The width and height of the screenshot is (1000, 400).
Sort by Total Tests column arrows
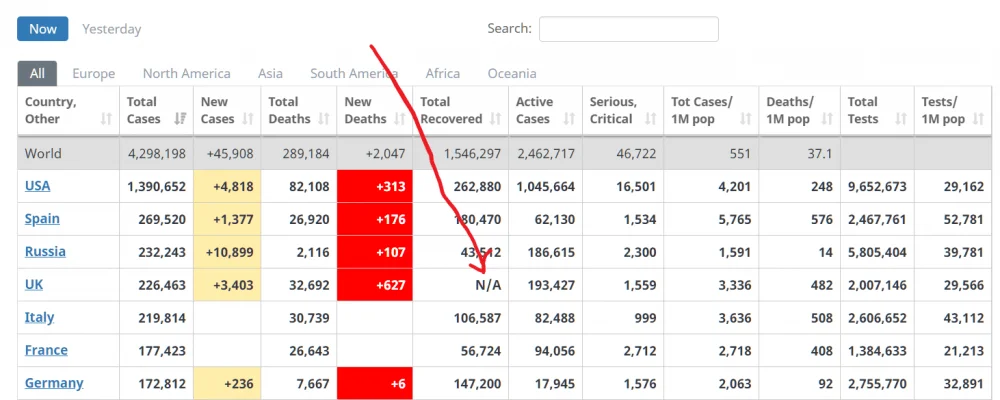click(x=901, y=119)
